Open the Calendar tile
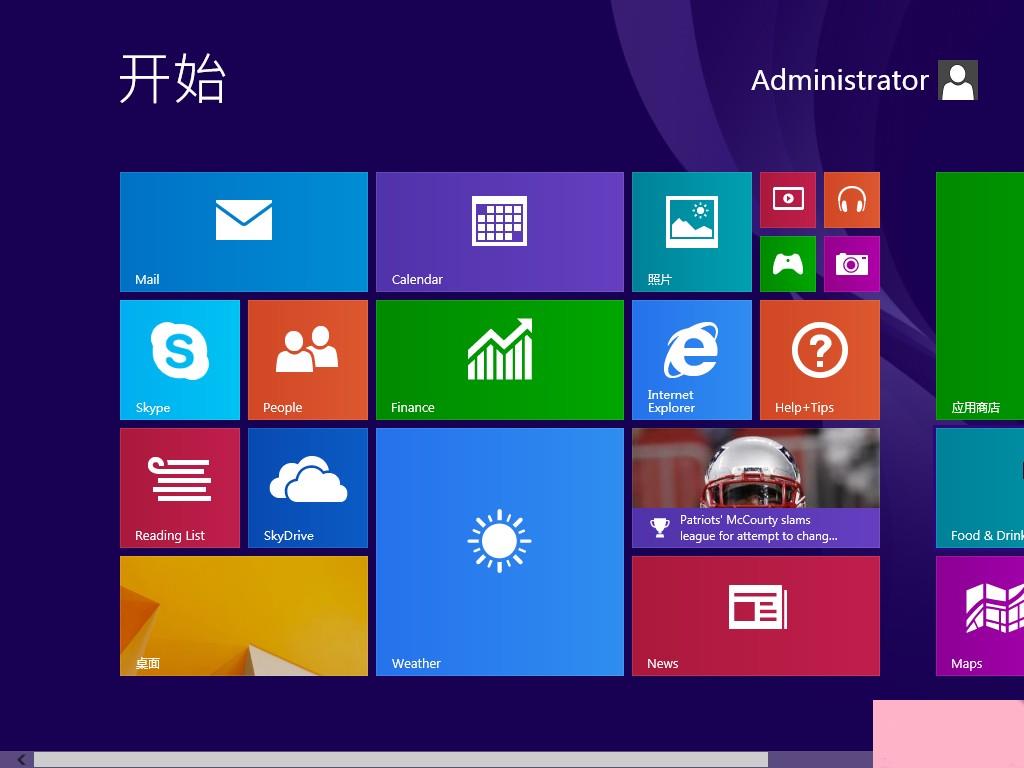Image resolution: width=1024 pixels, height=768 pixels. click(x=500, y=232)
